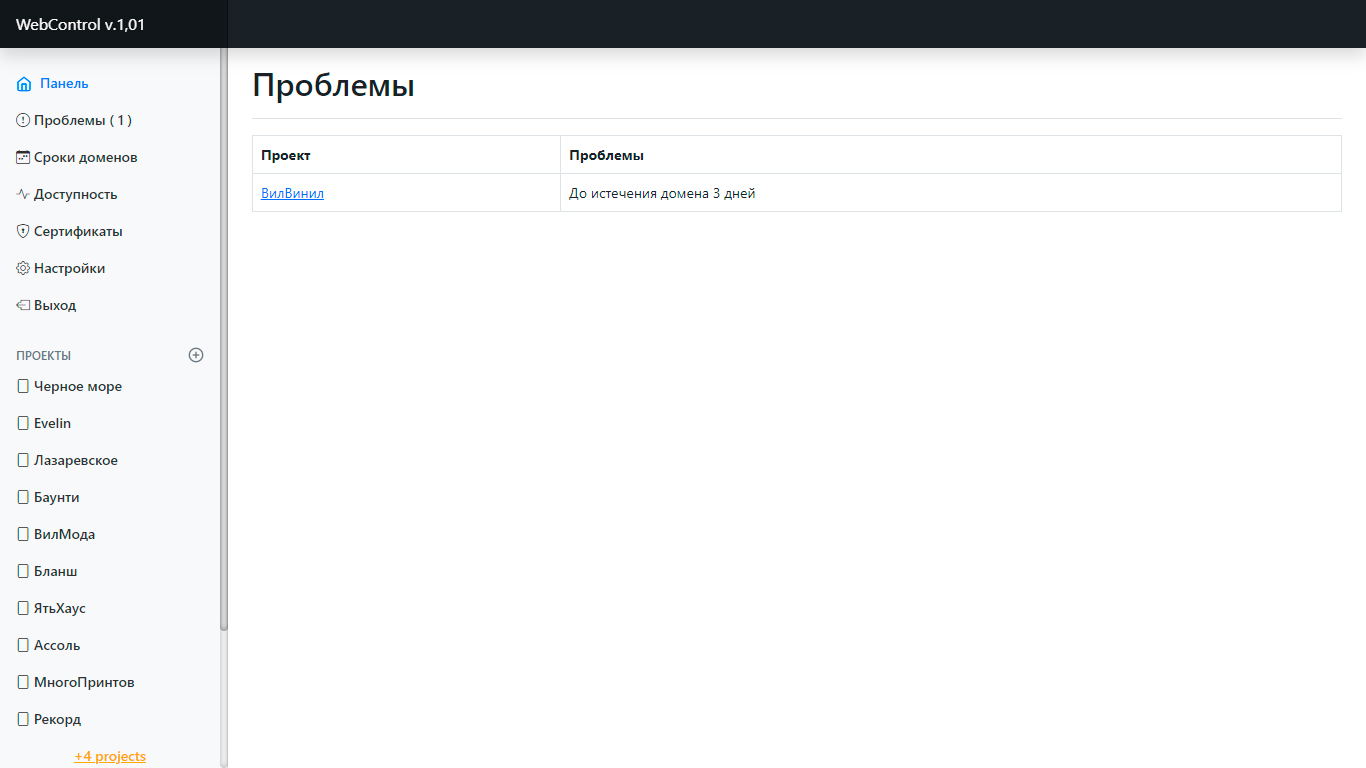Select the Лазаревское project
1366x768 pixels.
coord(76,461)
